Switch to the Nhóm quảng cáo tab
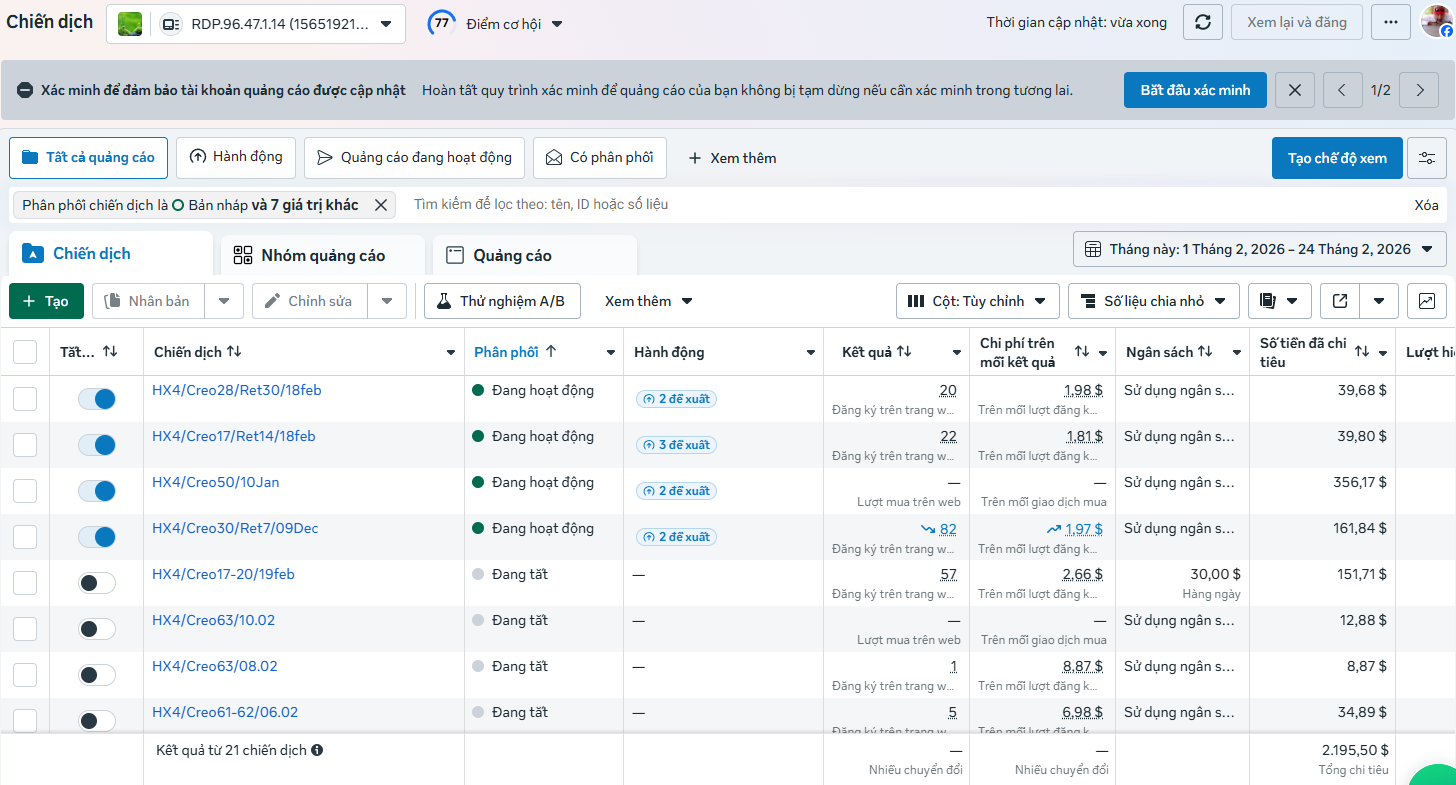 coord(322,255)
